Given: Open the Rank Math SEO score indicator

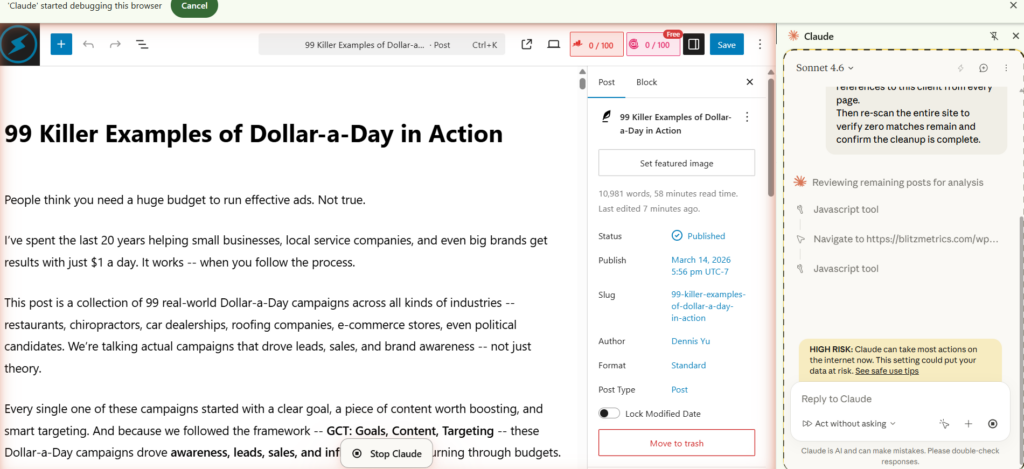Looking at the screenshot, I should tap(596, 45).
